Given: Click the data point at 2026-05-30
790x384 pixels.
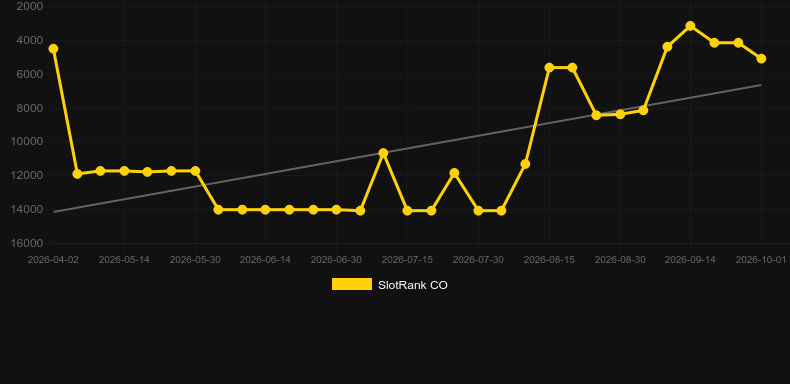Looking at the screenshot, I should (195, 171).
